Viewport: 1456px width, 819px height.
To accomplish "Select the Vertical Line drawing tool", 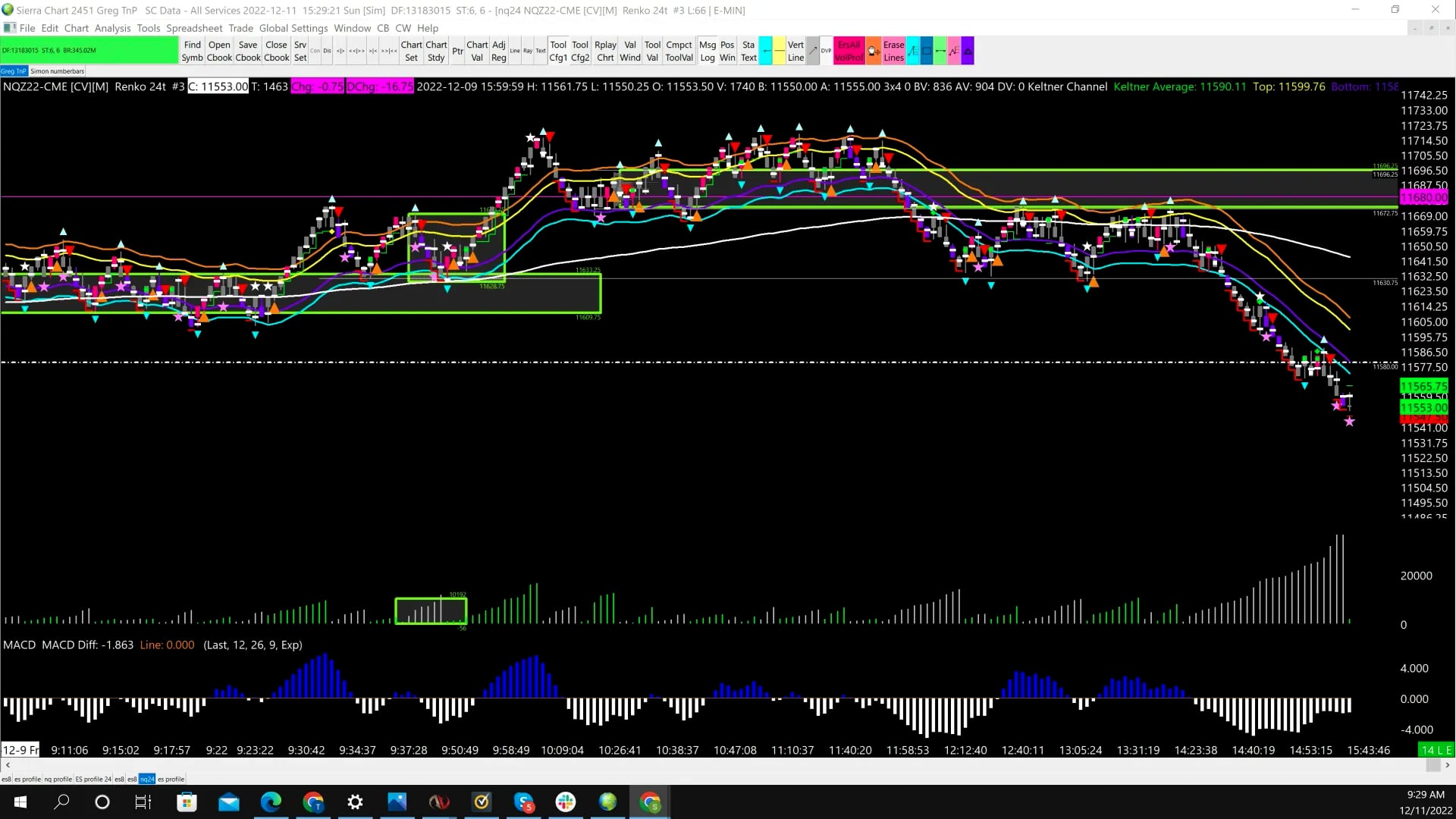I will click(795, 51).
